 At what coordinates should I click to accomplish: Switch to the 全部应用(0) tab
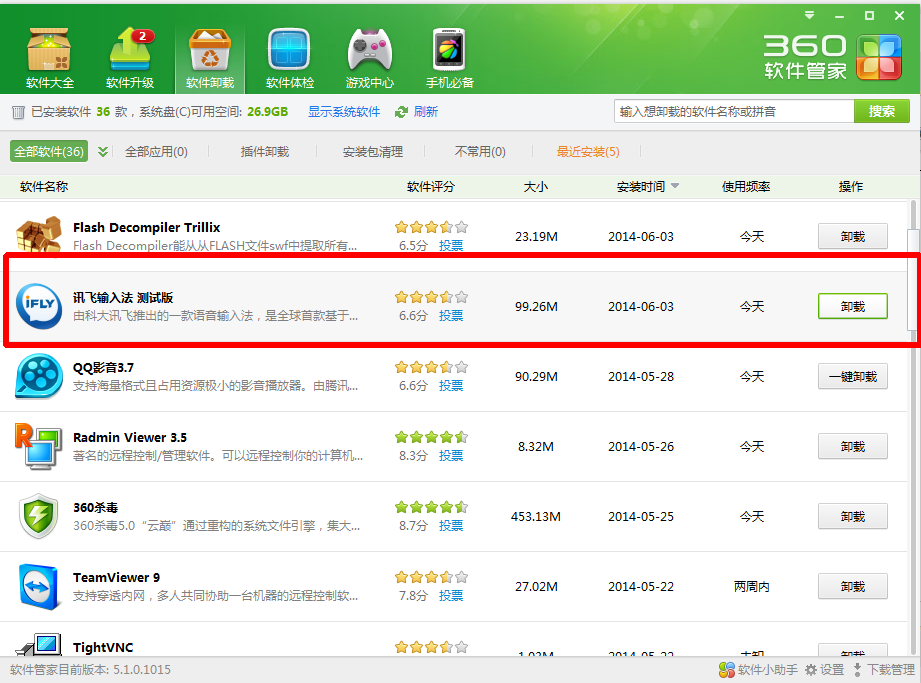tap(156, 152)
